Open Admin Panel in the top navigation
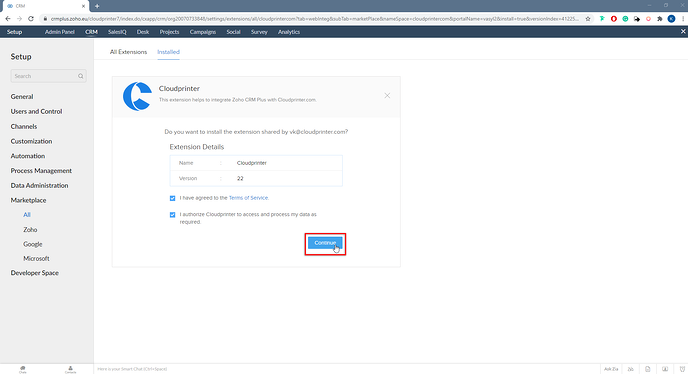Image resolution: width=688 pixels, height=374 pixels. click(x=60, y=32)
